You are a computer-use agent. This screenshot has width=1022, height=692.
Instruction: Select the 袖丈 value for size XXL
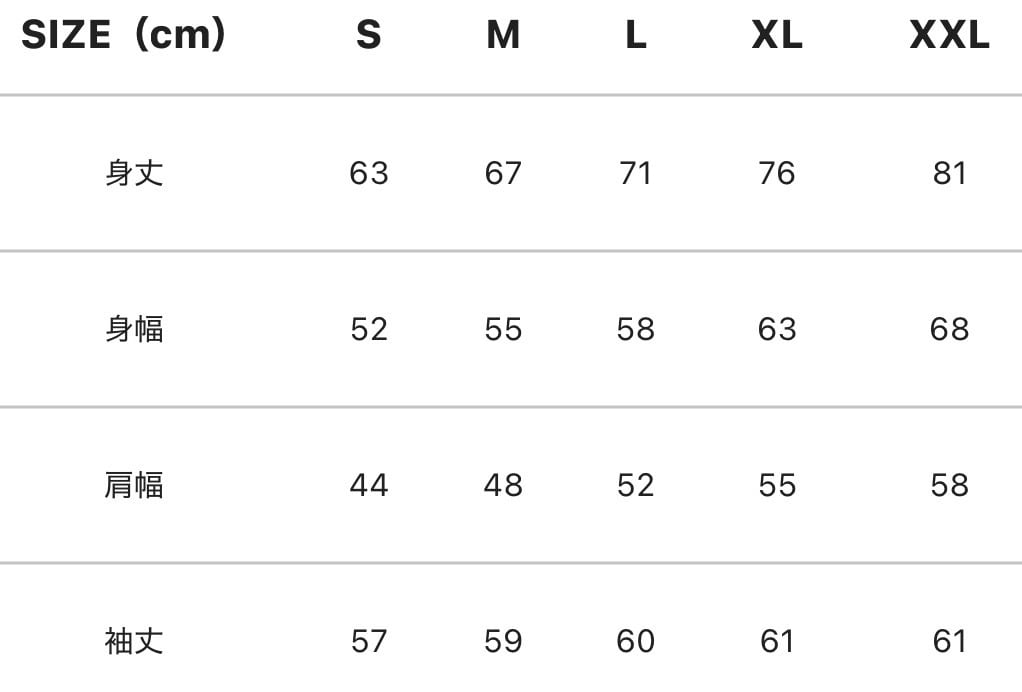pyautogui.click(x=949, y=641)
